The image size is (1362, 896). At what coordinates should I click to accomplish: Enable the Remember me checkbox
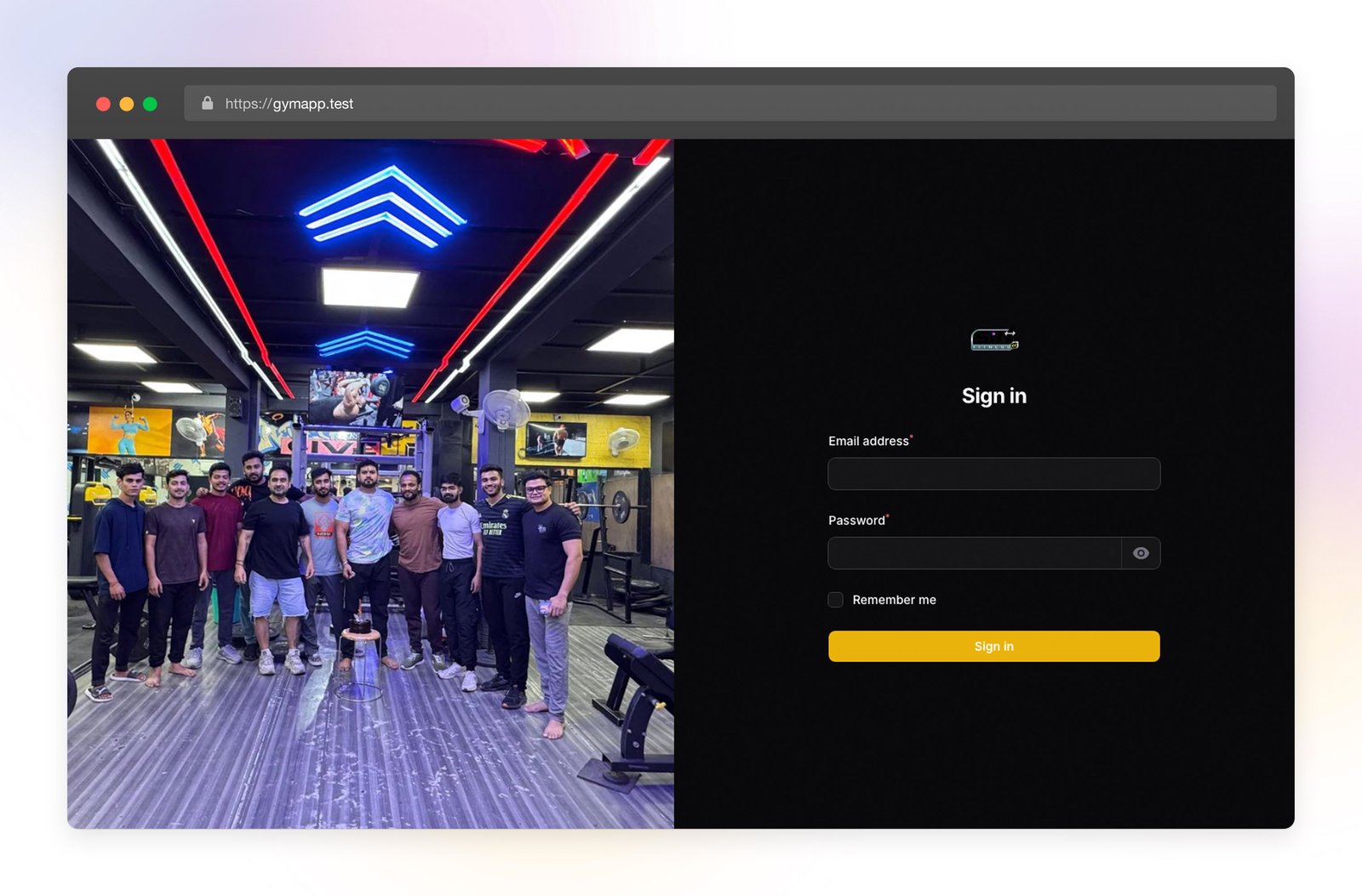(836, 600)
